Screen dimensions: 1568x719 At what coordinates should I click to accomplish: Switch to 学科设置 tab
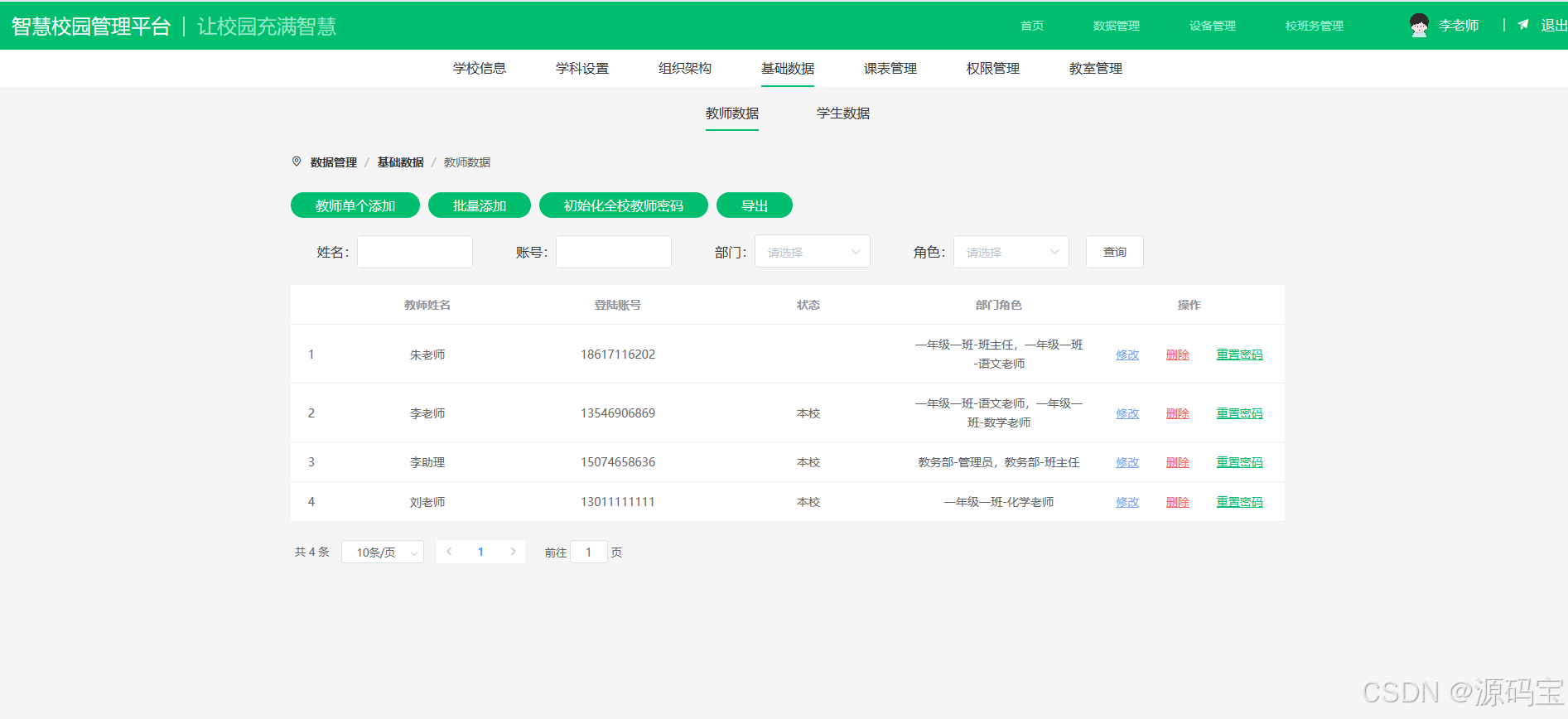click(x=582, y=68)
